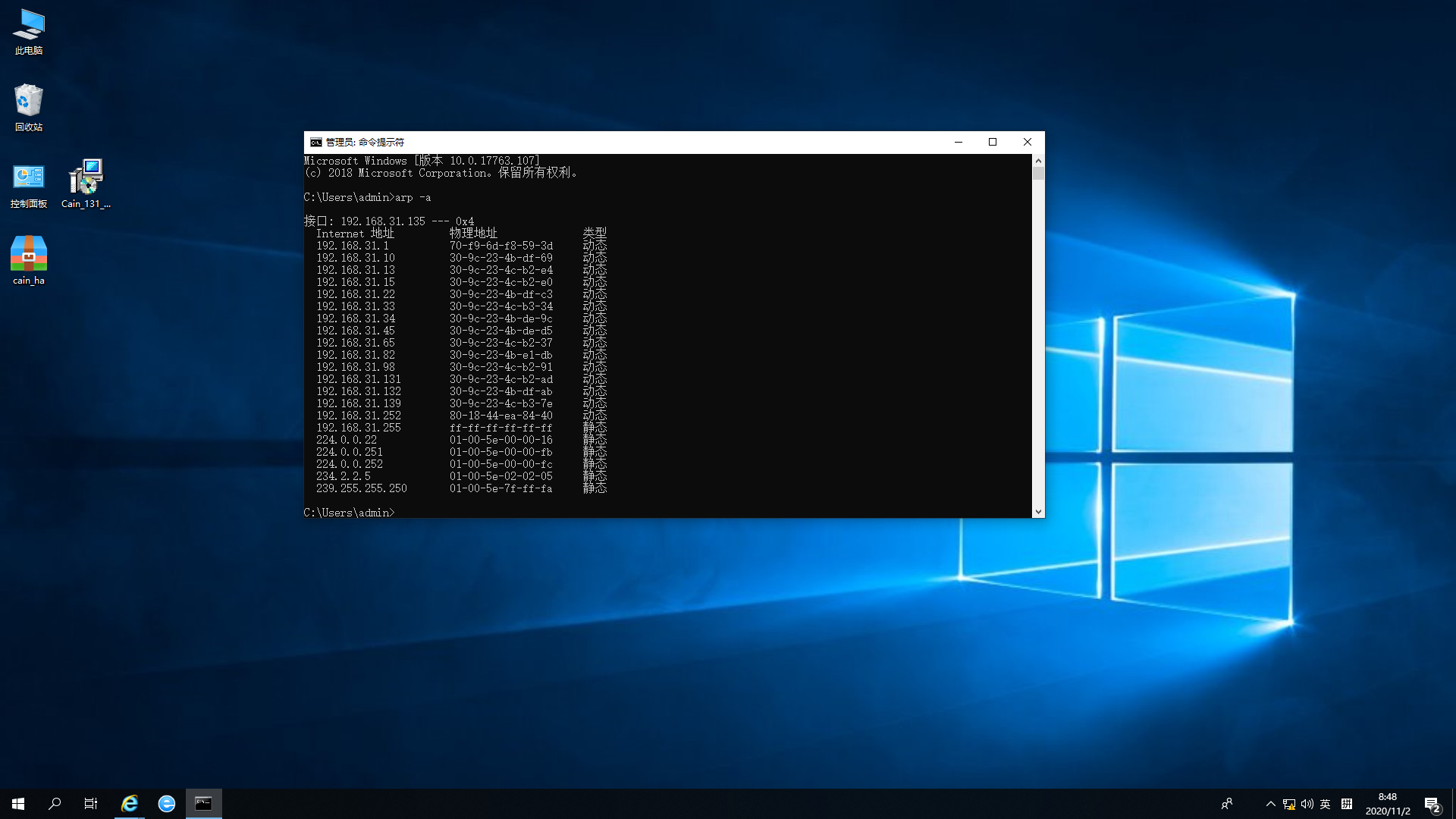1456x819 pixels.
Task: Maximize the command prompt window
Action: tap(993, 142)
